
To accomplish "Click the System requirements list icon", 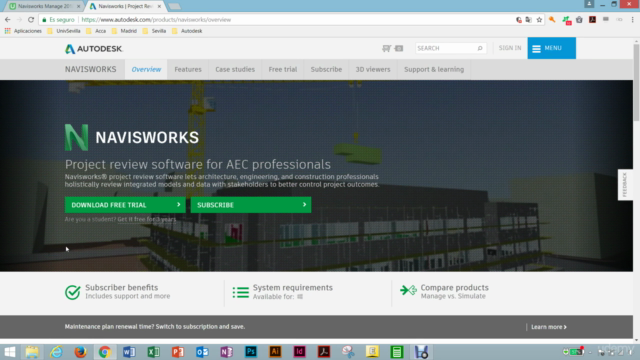I will (240, 292).
